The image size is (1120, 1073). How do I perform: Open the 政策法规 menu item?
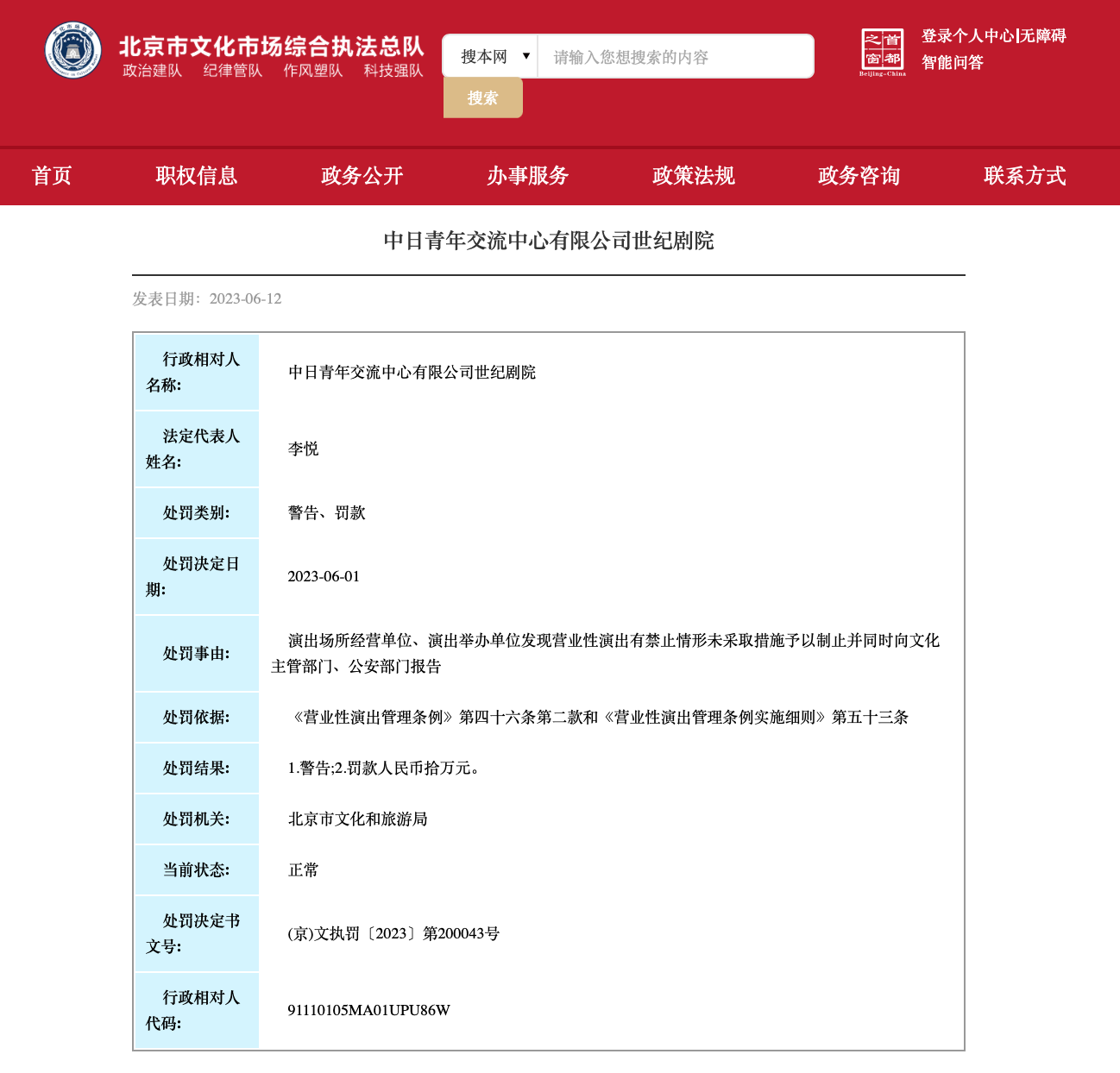click(694, 176)
